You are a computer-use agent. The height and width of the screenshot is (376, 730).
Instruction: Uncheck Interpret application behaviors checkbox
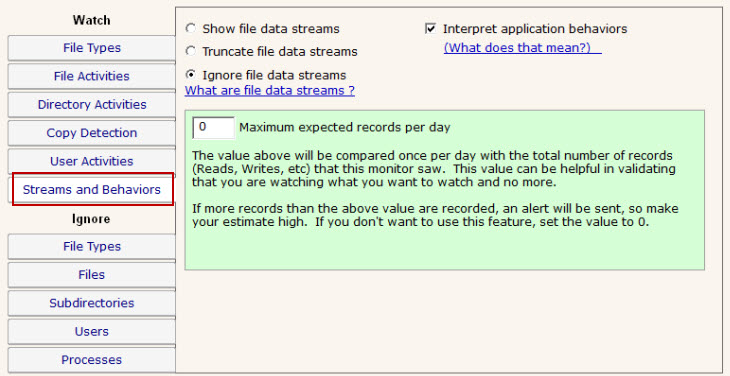pos(431,29)
